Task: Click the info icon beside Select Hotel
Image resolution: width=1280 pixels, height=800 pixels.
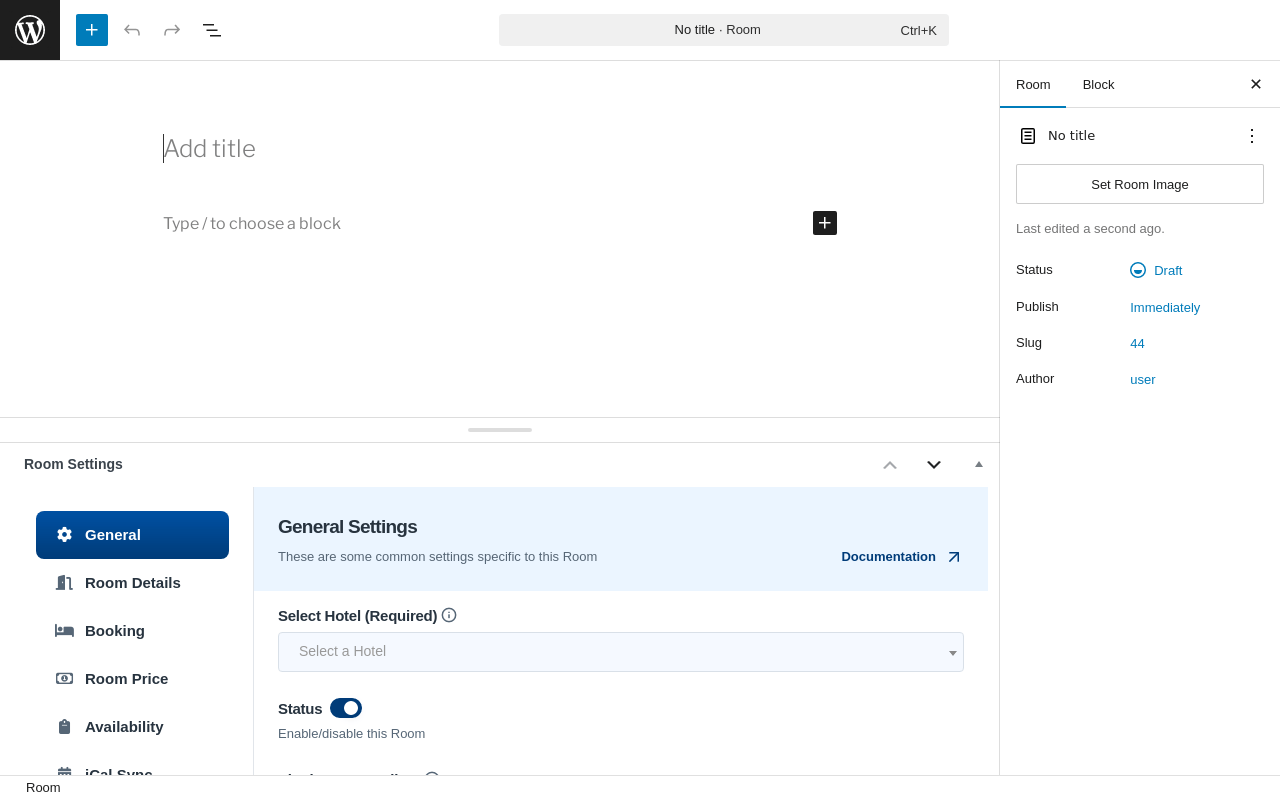Action: click(449, 615)
